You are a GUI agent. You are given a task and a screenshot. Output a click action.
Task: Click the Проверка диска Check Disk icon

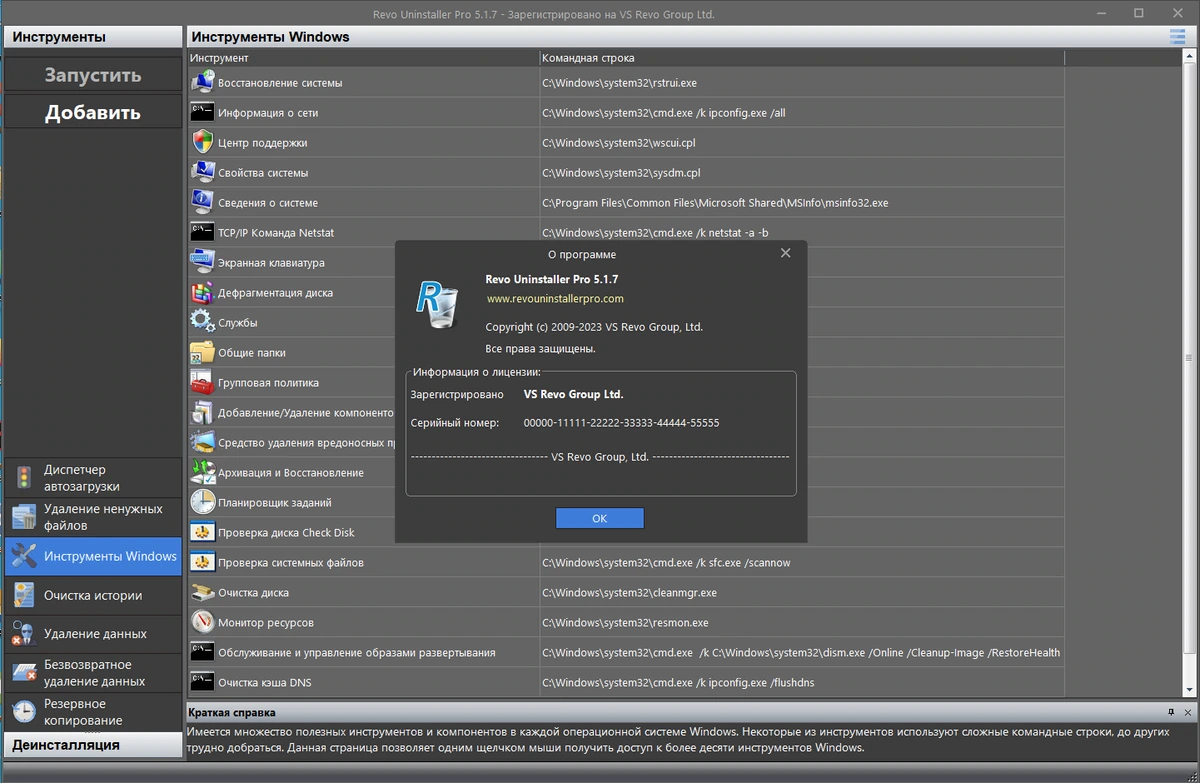coord(203,532)
